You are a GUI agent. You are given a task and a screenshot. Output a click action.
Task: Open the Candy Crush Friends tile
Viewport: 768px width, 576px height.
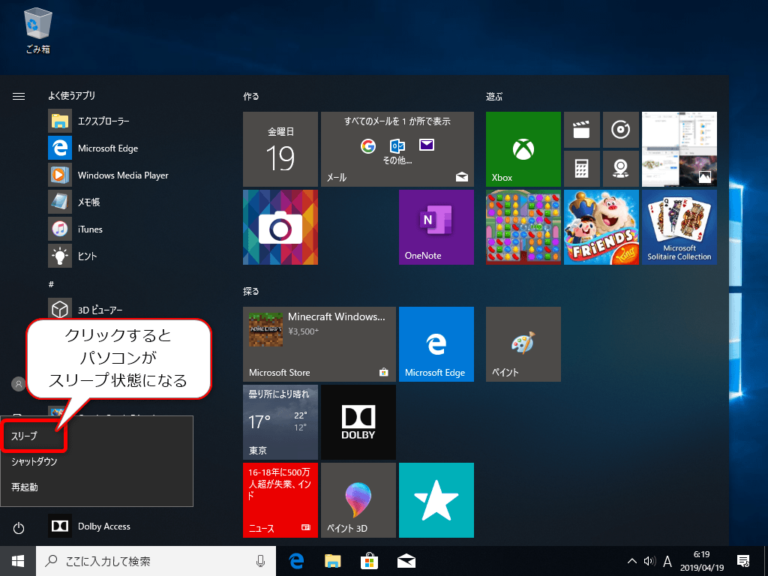601,227
